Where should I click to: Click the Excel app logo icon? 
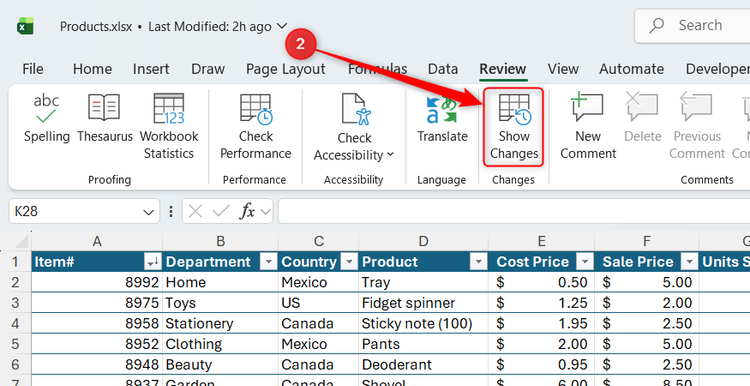[x=25, y=26]
